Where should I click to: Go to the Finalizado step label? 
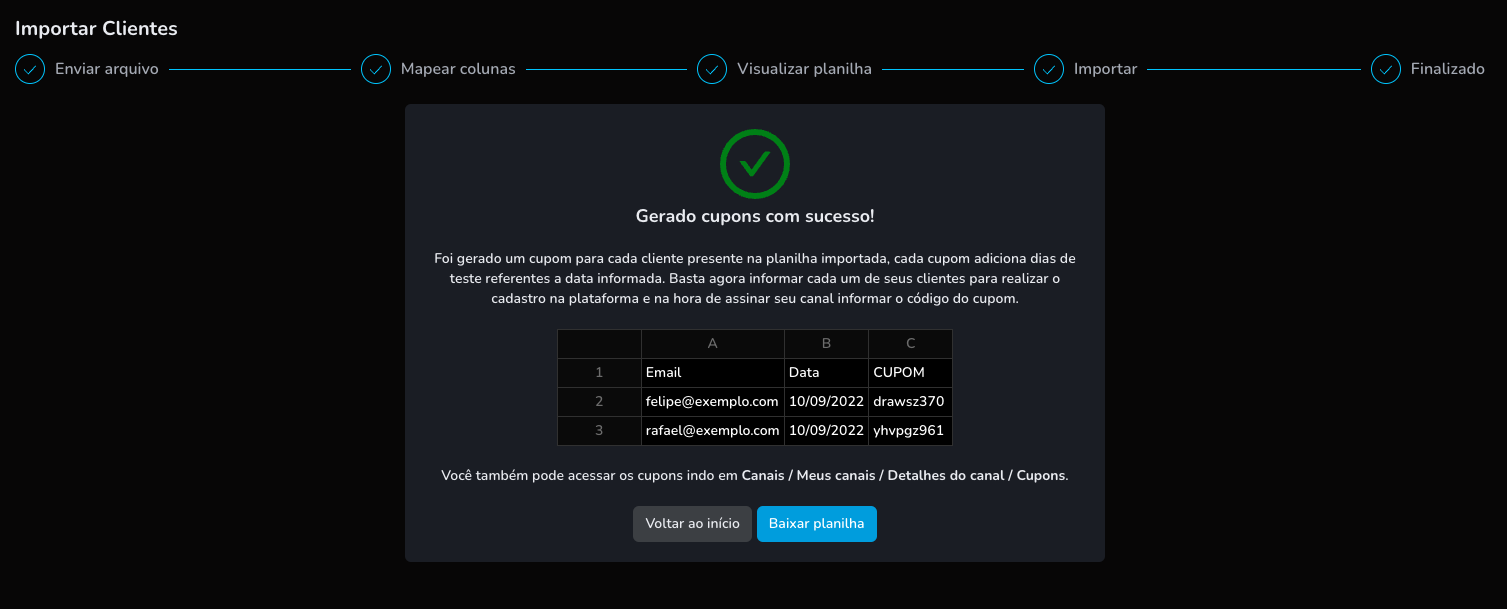point(1447,69)
